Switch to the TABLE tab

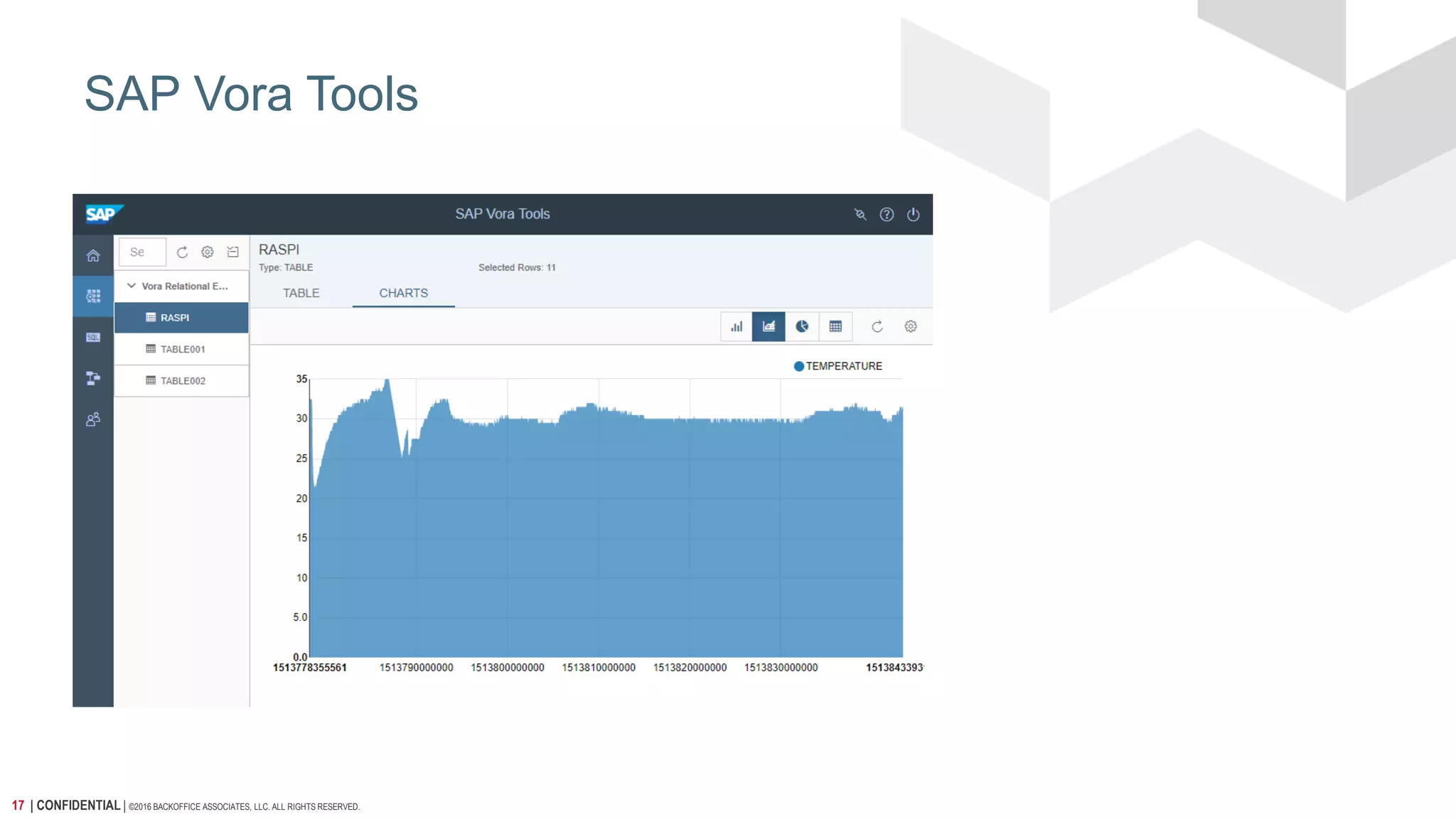pyautogui.click(x=301, y=293)
